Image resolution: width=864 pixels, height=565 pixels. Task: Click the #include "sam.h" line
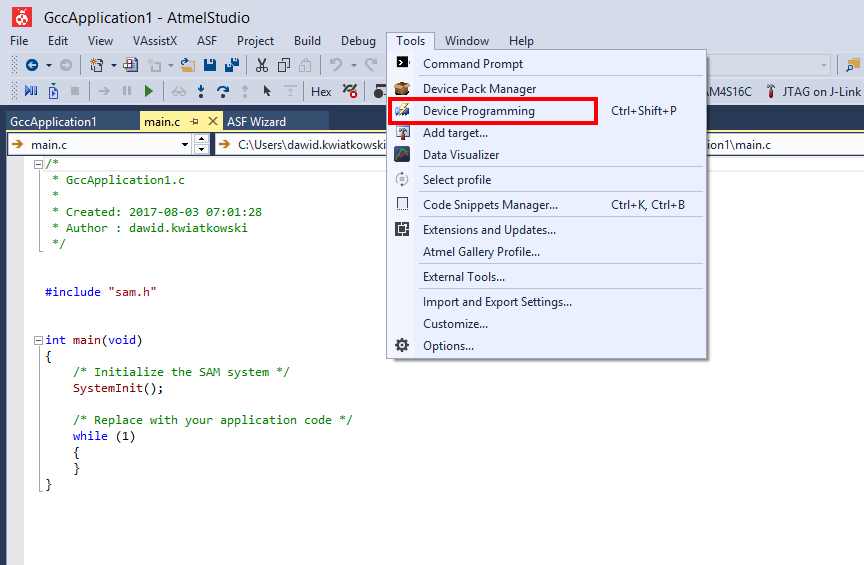(100, 292)
